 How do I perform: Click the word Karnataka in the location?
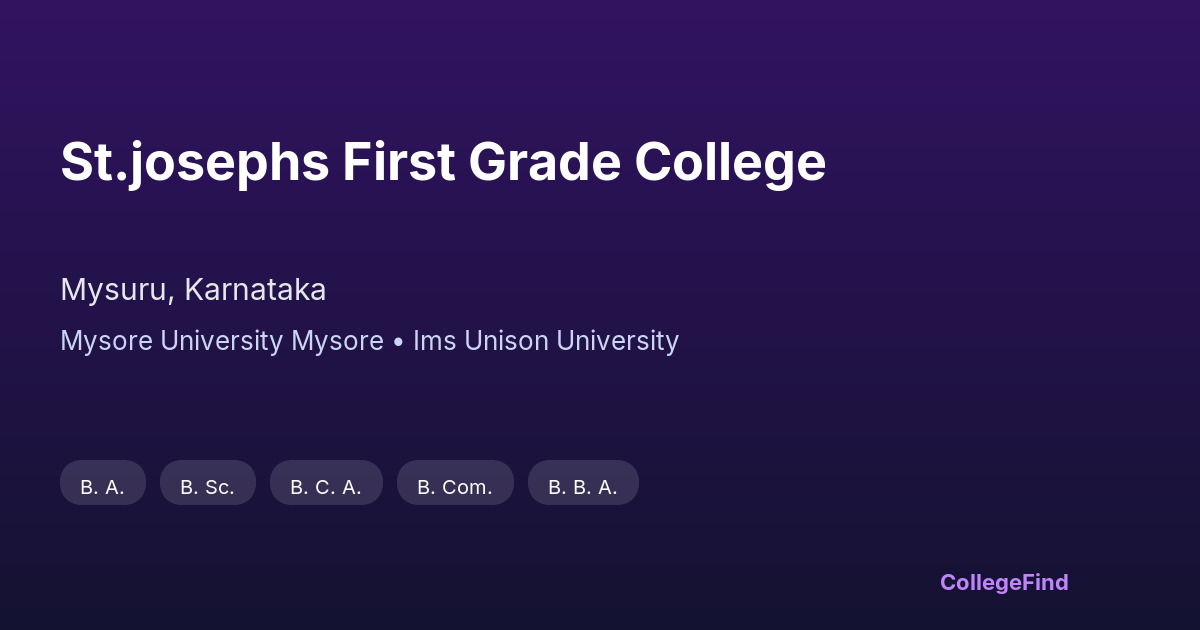click(255, 290)
